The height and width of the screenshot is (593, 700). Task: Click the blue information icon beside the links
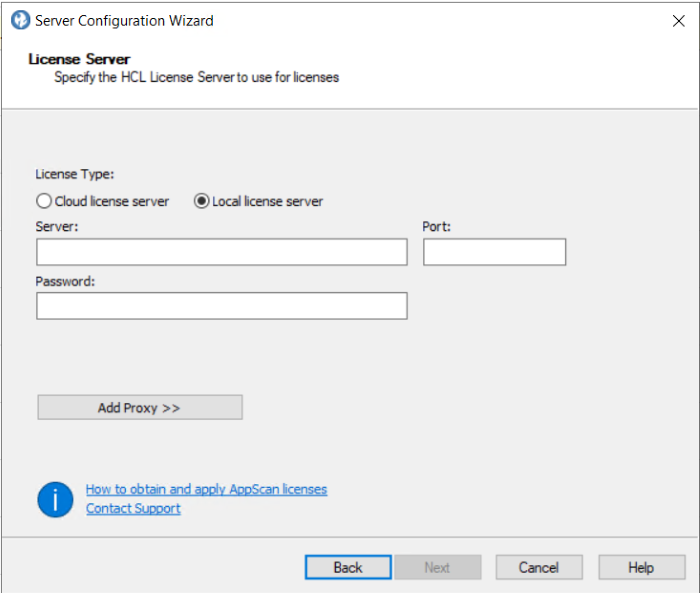(55, 500)
